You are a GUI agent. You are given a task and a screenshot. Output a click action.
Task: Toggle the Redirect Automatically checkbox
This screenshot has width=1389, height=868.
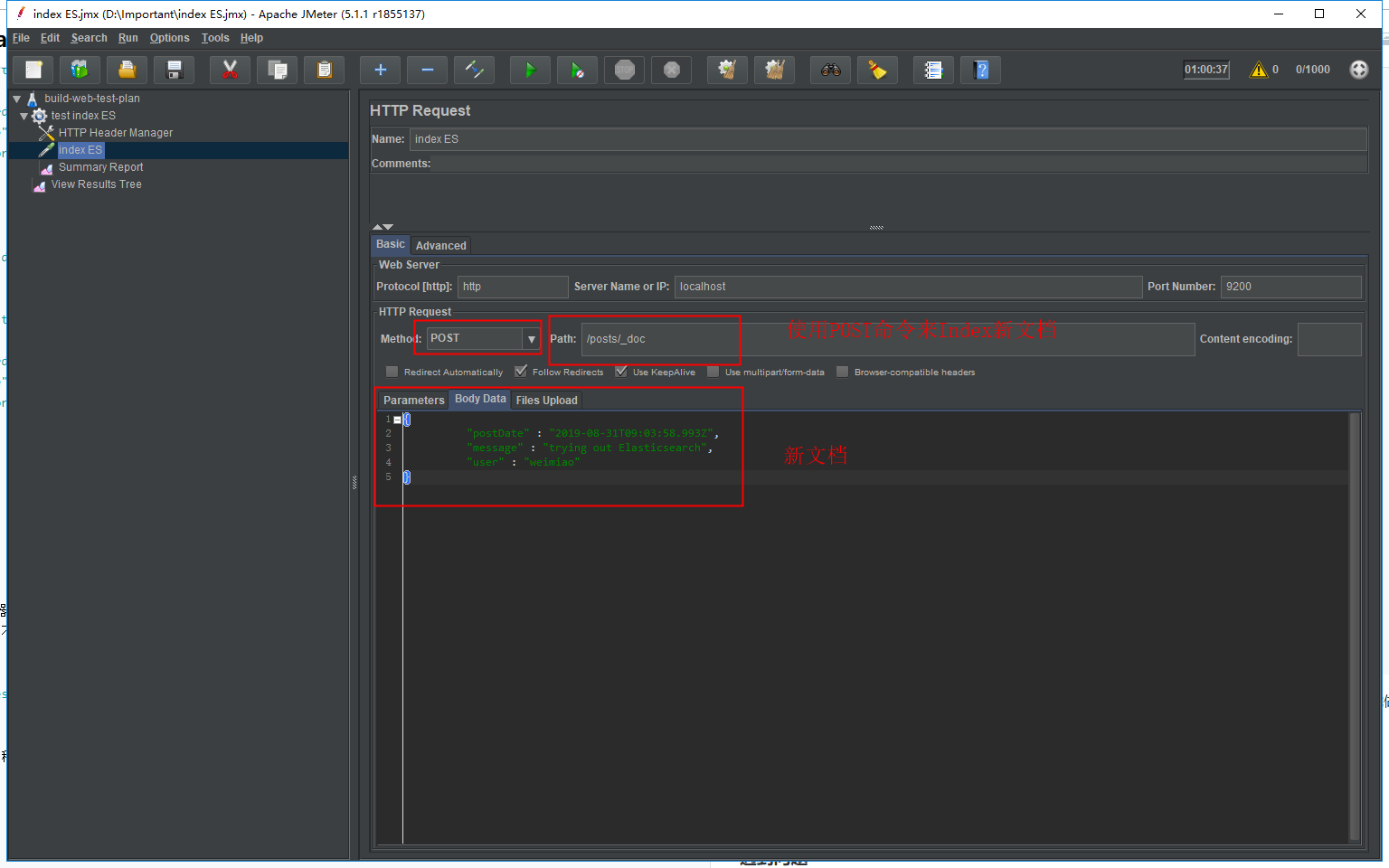click(392, 372)
